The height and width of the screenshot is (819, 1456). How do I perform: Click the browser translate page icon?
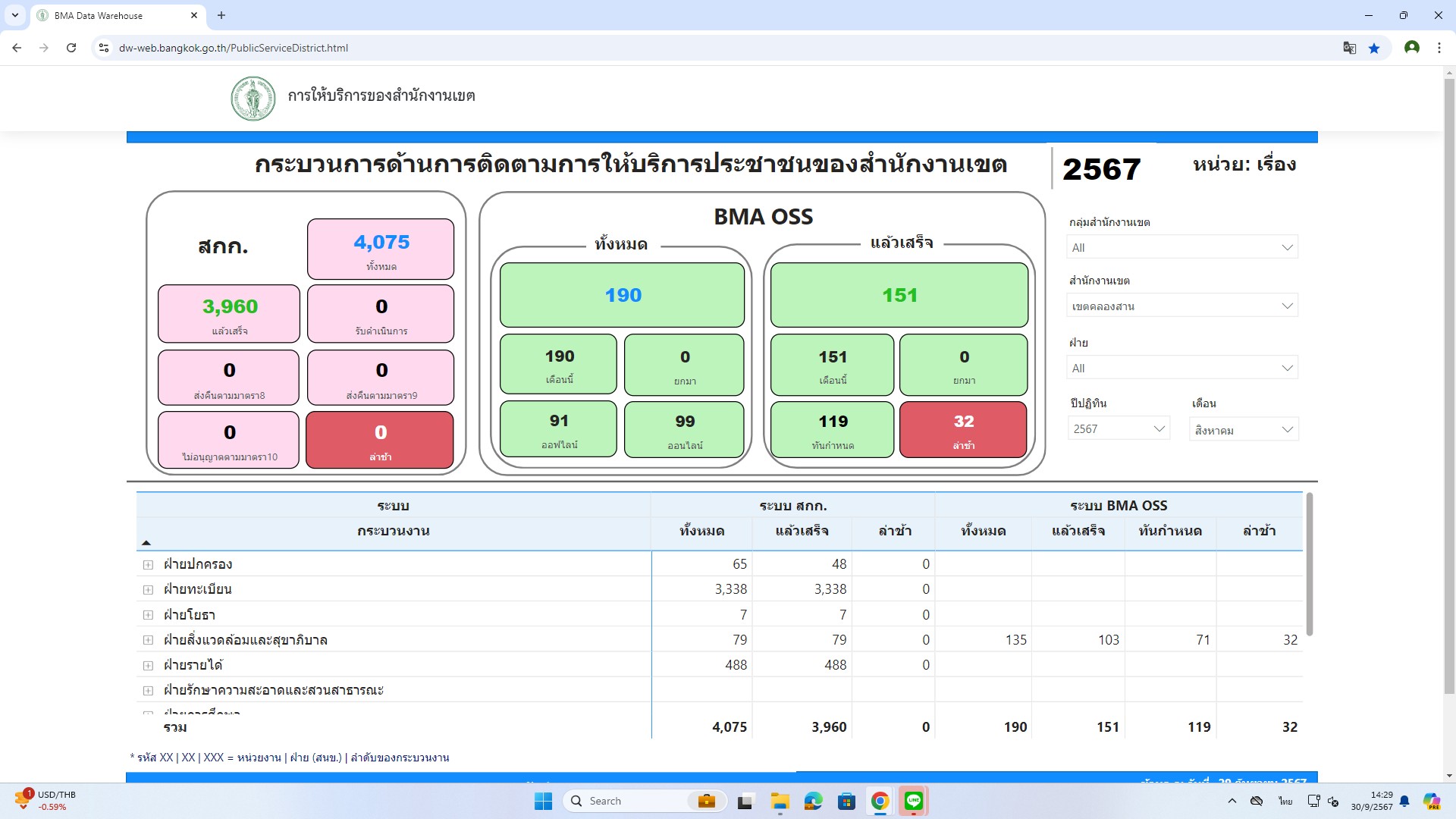[x=1349, y=48]
